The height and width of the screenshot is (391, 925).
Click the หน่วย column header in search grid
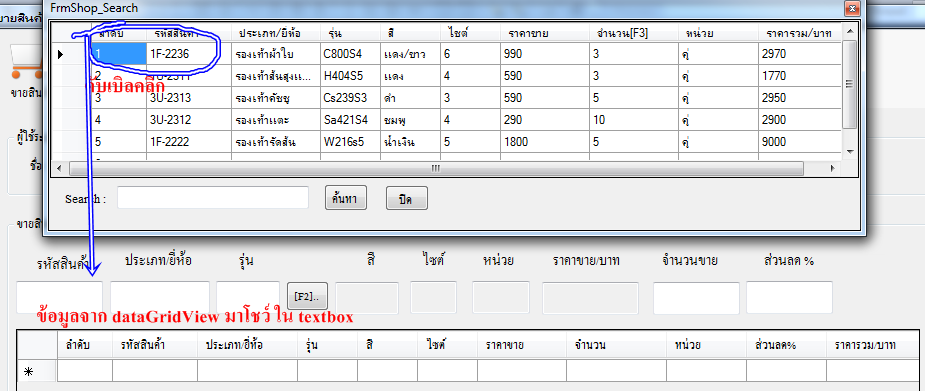(x=717, y=32)
